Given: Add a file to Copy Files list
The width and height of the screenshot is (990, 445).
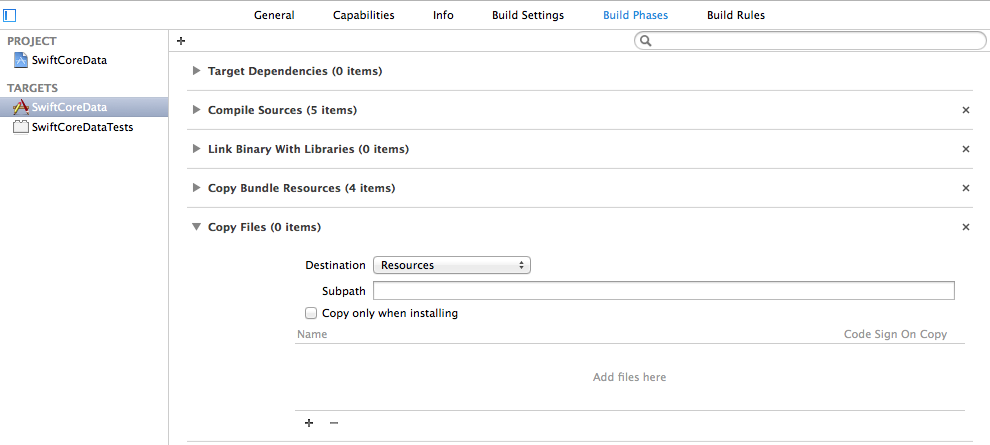Looking at the screenshot, I should click(309, 423).
